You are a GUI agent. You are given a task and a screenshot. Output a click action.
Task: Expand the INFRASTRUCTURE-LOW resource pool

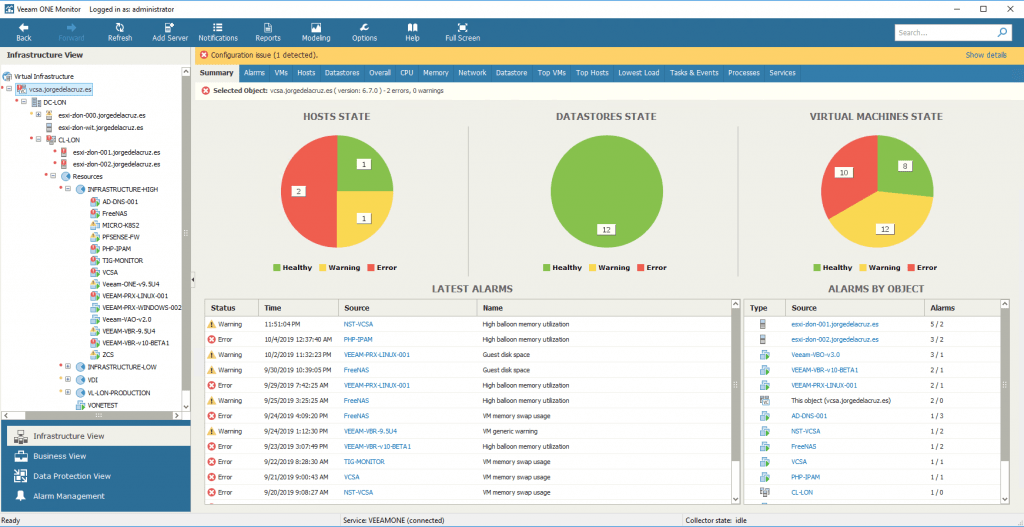(67, 367)
